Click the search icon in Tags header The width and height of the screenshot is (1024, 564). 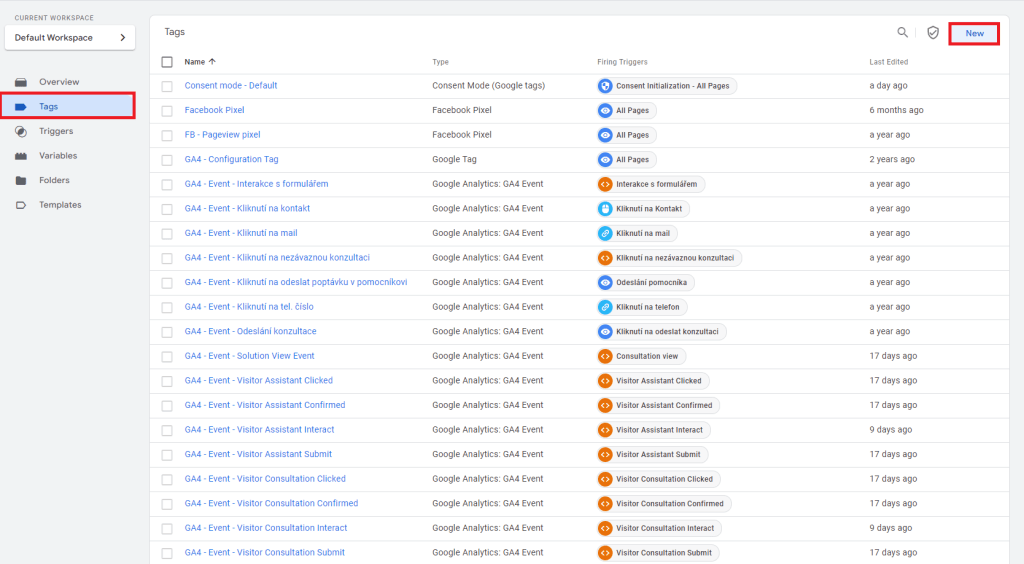(x=902, y=32)
